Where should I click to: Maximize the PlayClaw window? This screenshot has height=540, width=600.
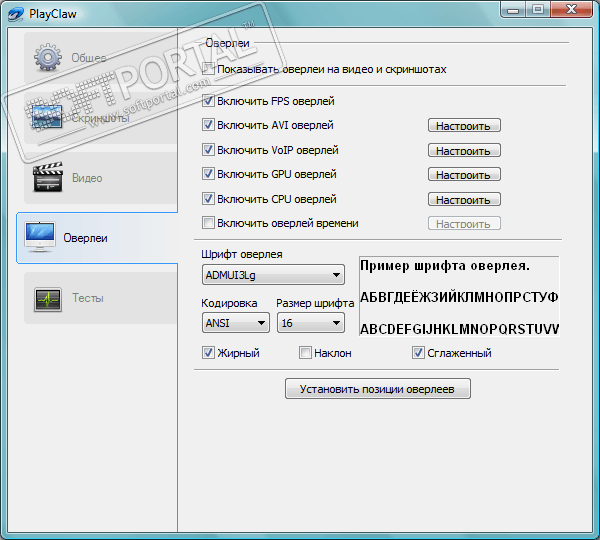[x=538, y=9]
